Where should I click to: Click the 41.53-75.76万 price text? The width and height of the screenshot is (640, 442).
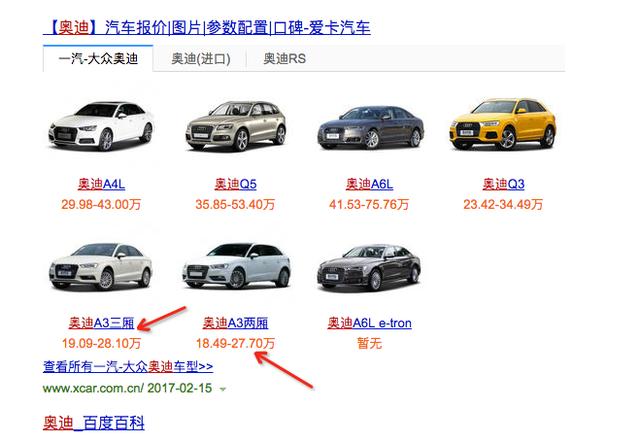coord(369,204)
